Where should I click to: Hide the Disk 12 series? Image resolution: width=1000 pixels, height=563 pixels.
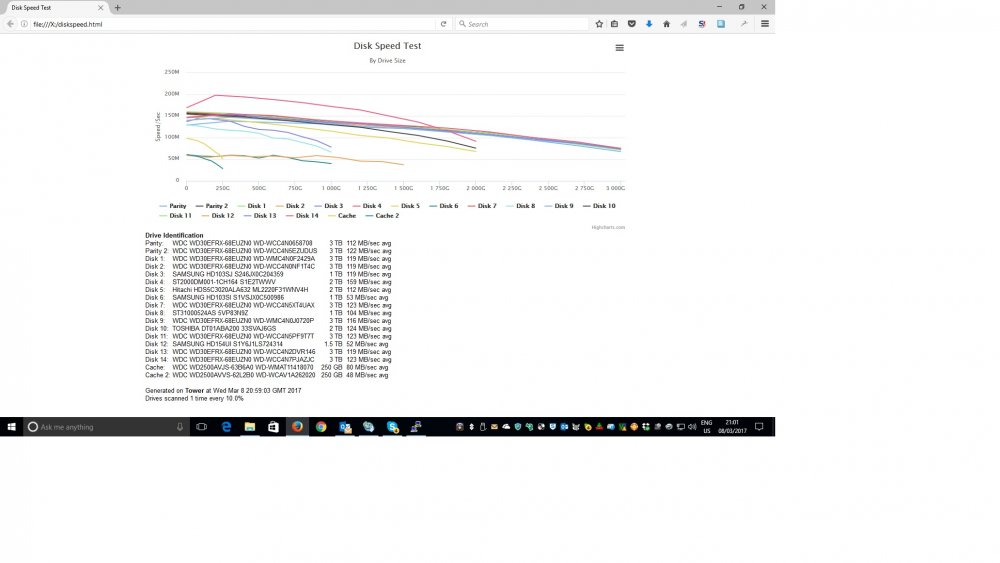tap(217, 216)
